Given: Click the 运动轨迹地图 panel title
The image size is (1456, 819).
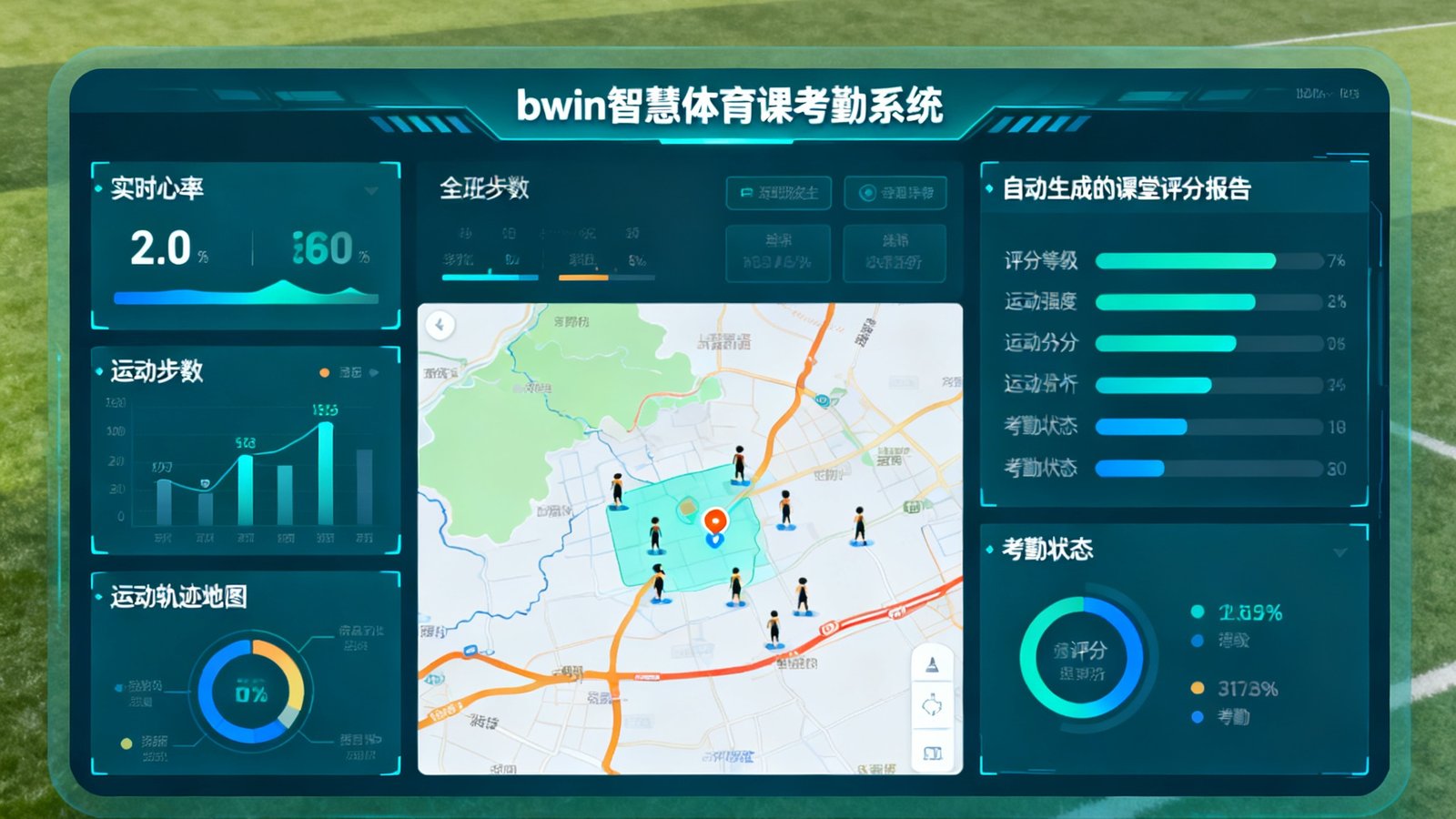Looking at the screenshot, I should click(178, 597).
